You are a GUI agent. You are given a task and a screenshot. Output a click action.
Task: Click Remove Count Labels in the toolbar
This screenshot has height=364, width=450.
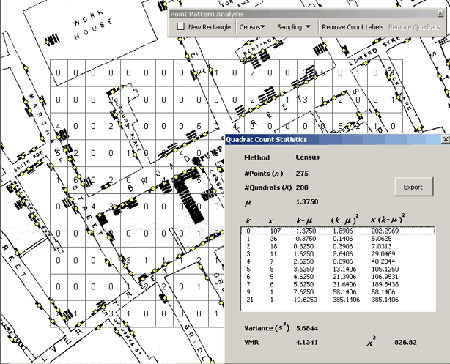(352, 27)
